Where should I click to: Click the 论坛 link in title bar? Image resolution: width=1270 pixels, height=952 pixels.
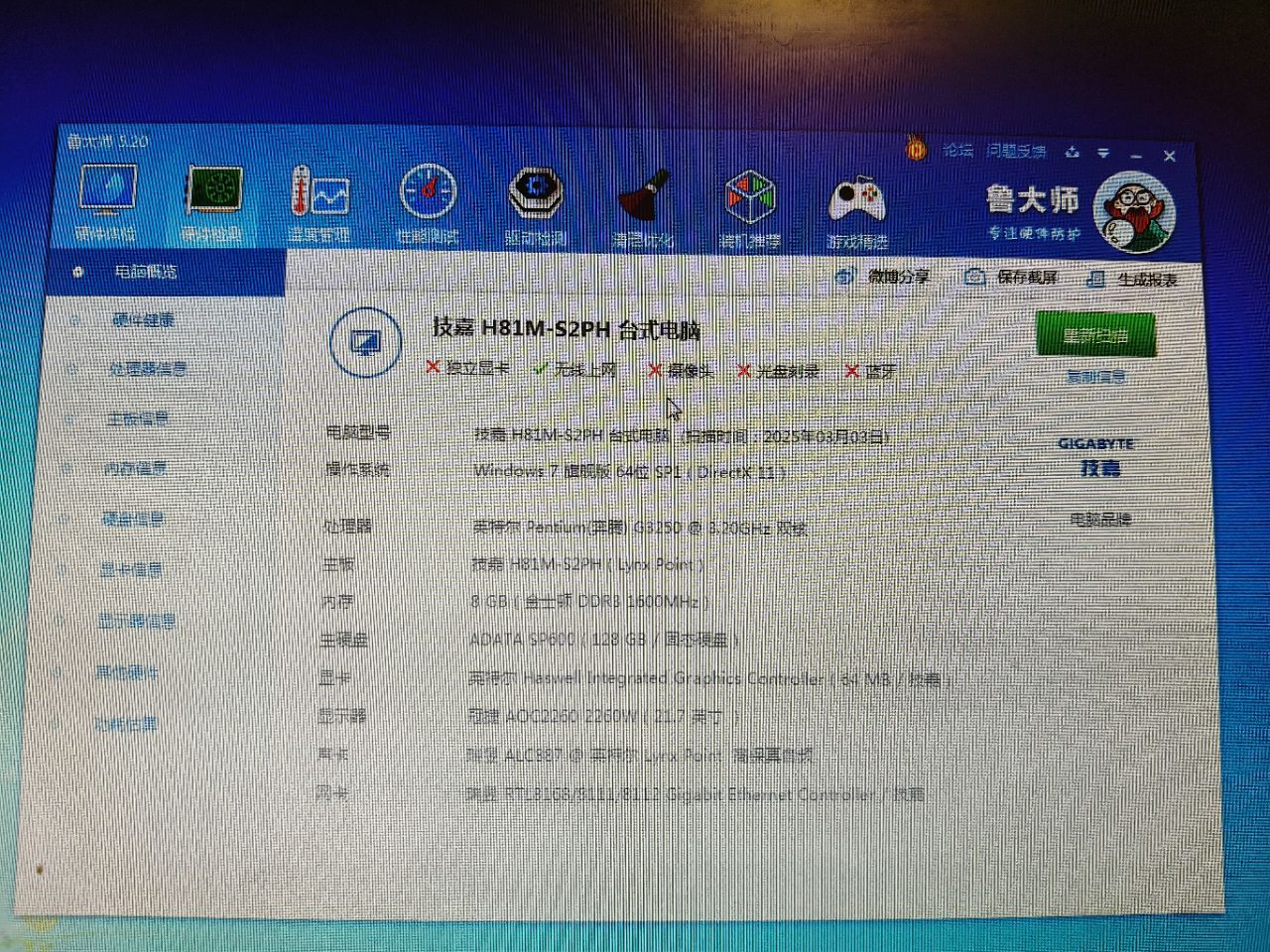click(957, 151)
